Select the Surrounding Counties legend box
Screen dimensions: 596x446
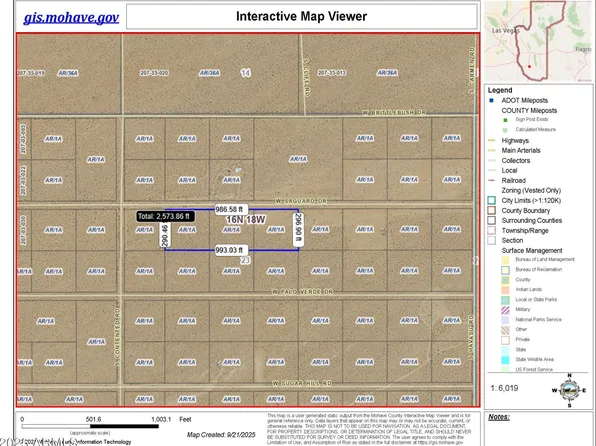coord(491,221)
